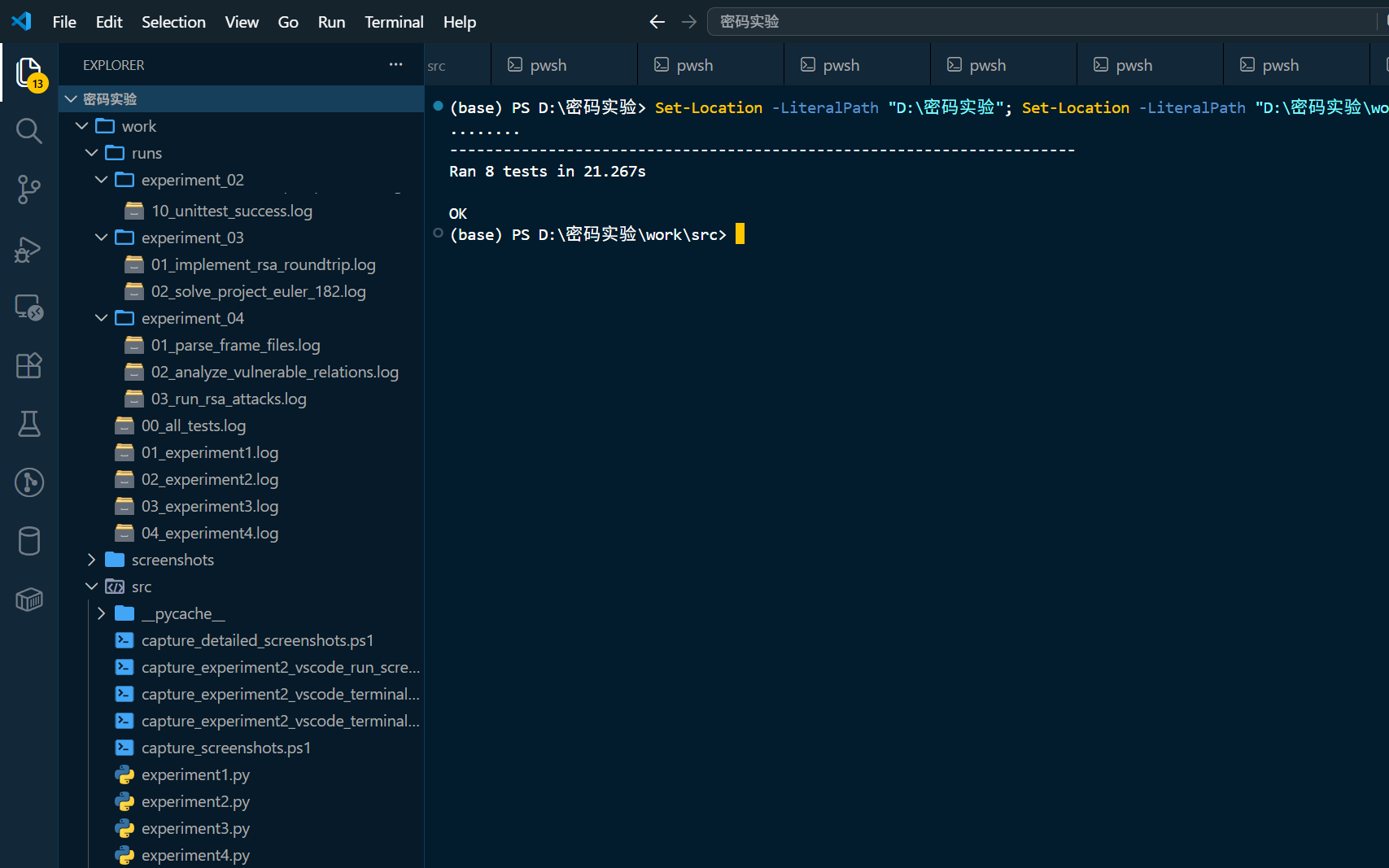The image size is (1389, 868).
Task: Open 01_experiment1.log file
Action: (x=242, y=452)
